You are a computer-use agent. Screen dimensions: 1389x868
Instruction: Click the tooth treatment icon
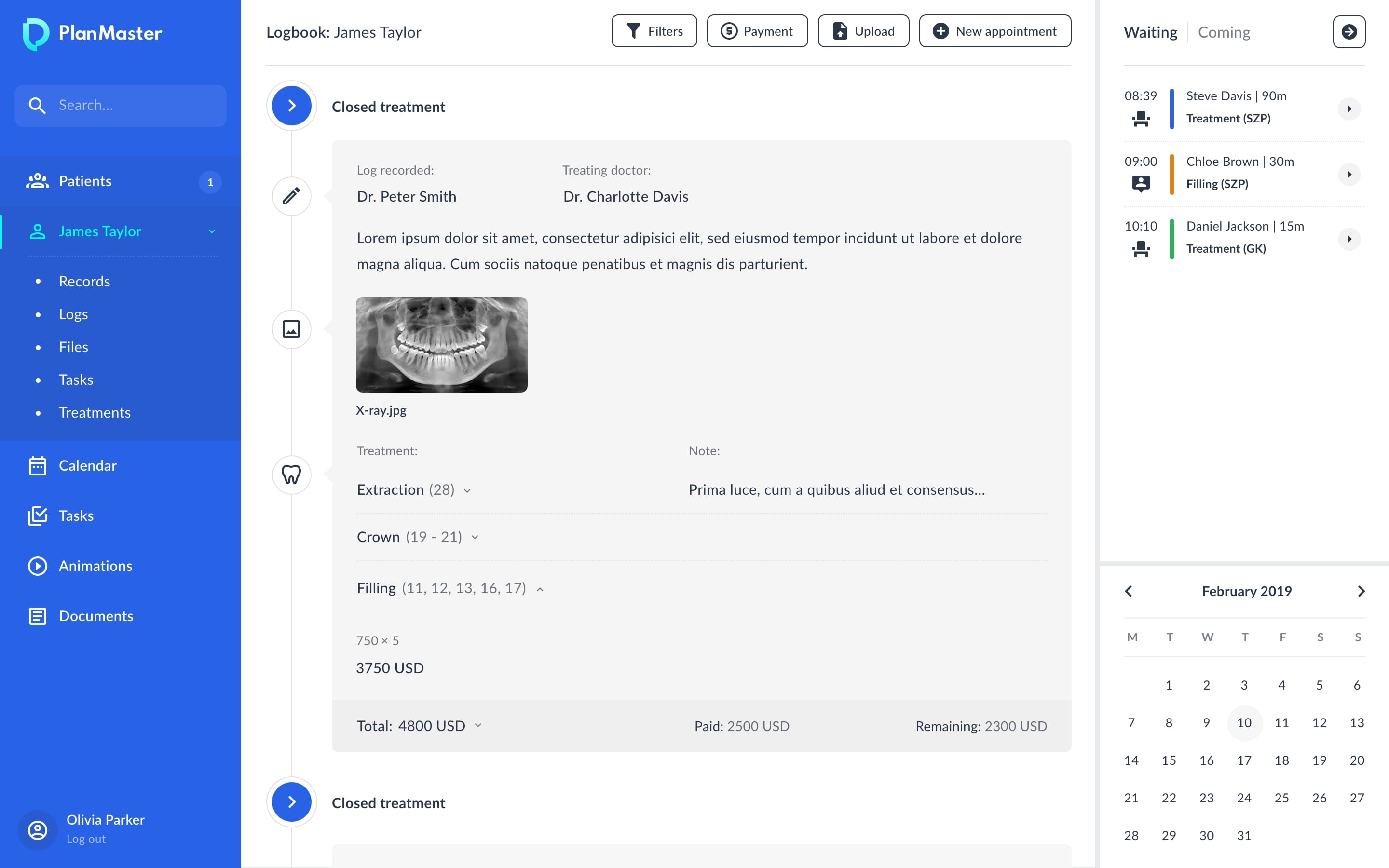[x=292, y=475]
